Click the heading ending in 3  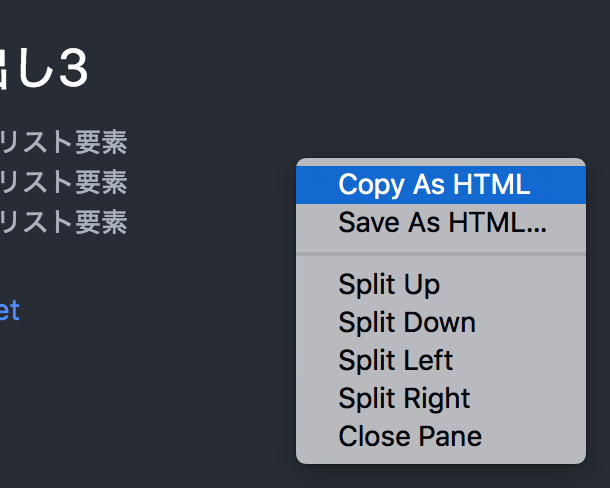pos(45,70)
